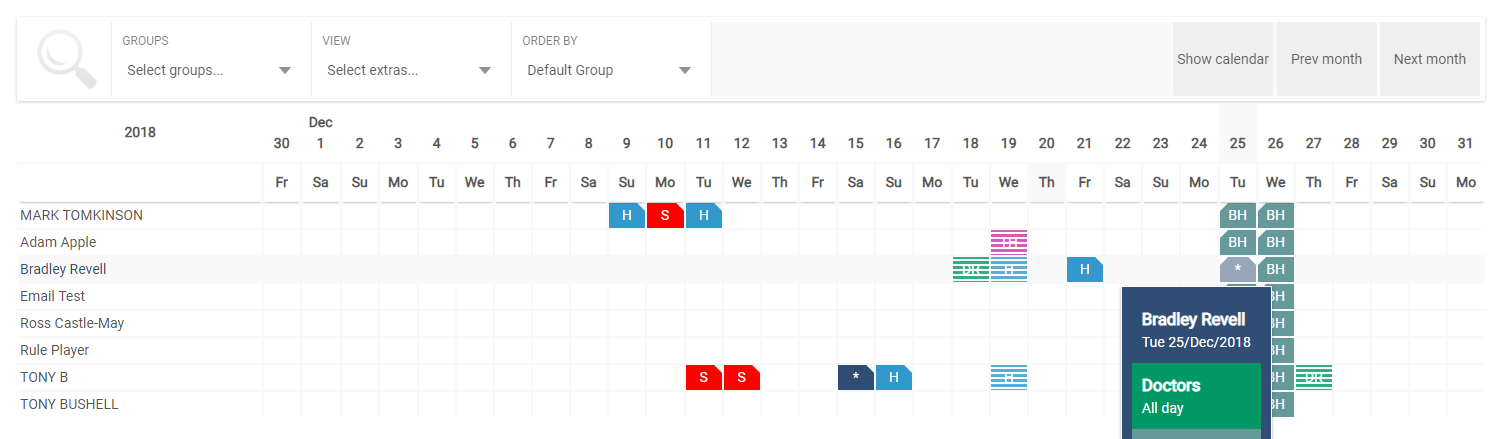Click the Show calendar button

1223,59
